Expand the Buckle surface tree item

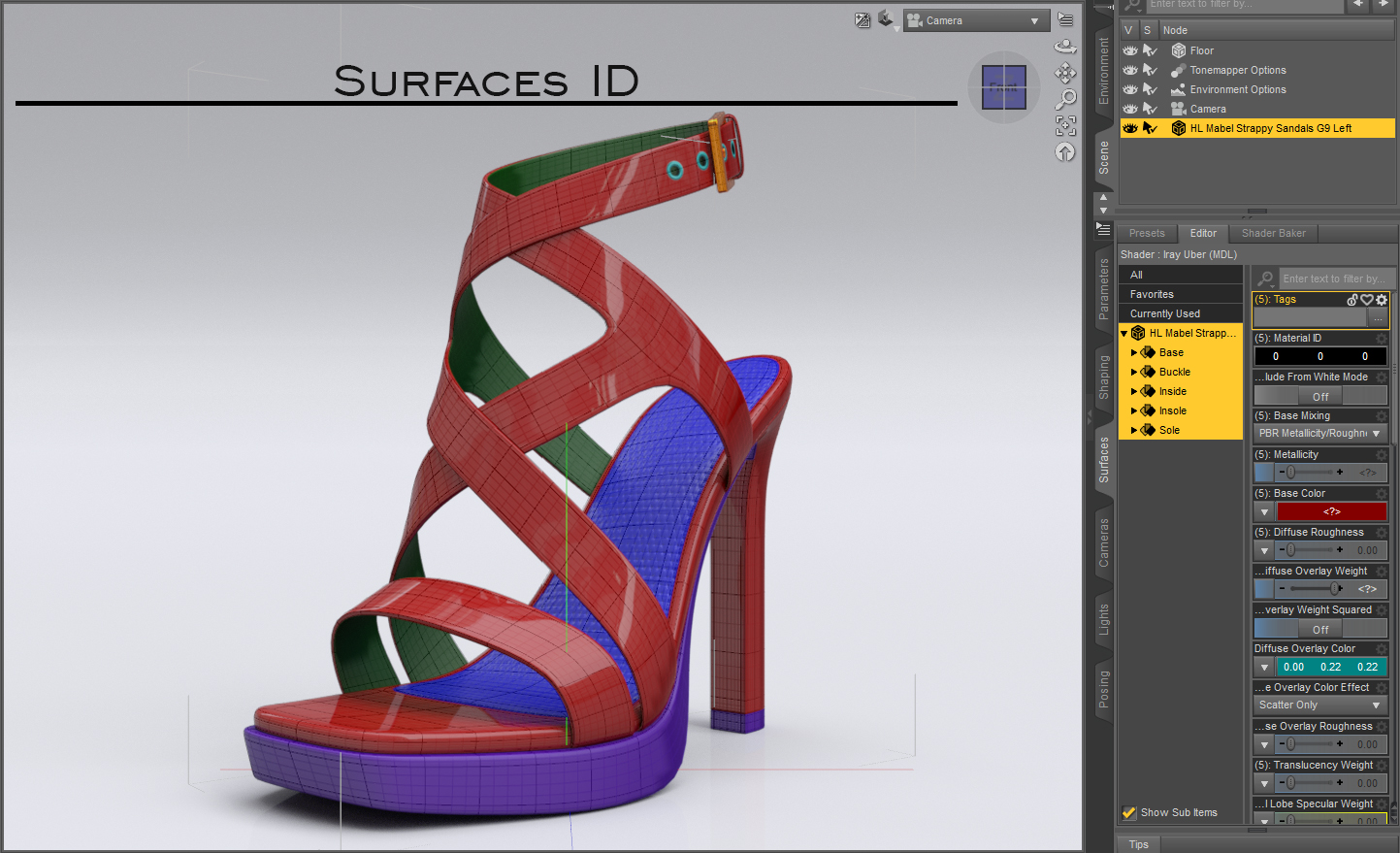(1134, 372)
